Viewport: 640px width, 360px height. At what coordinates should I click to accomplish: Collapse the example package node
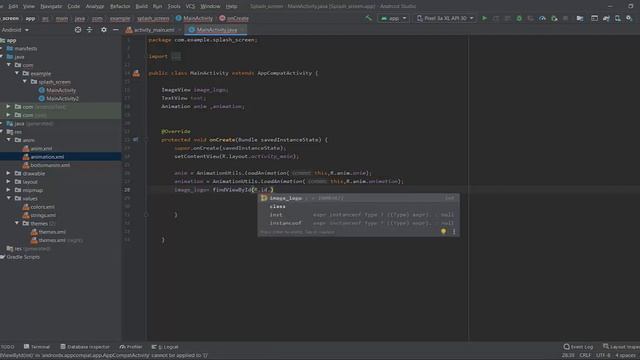17,73
